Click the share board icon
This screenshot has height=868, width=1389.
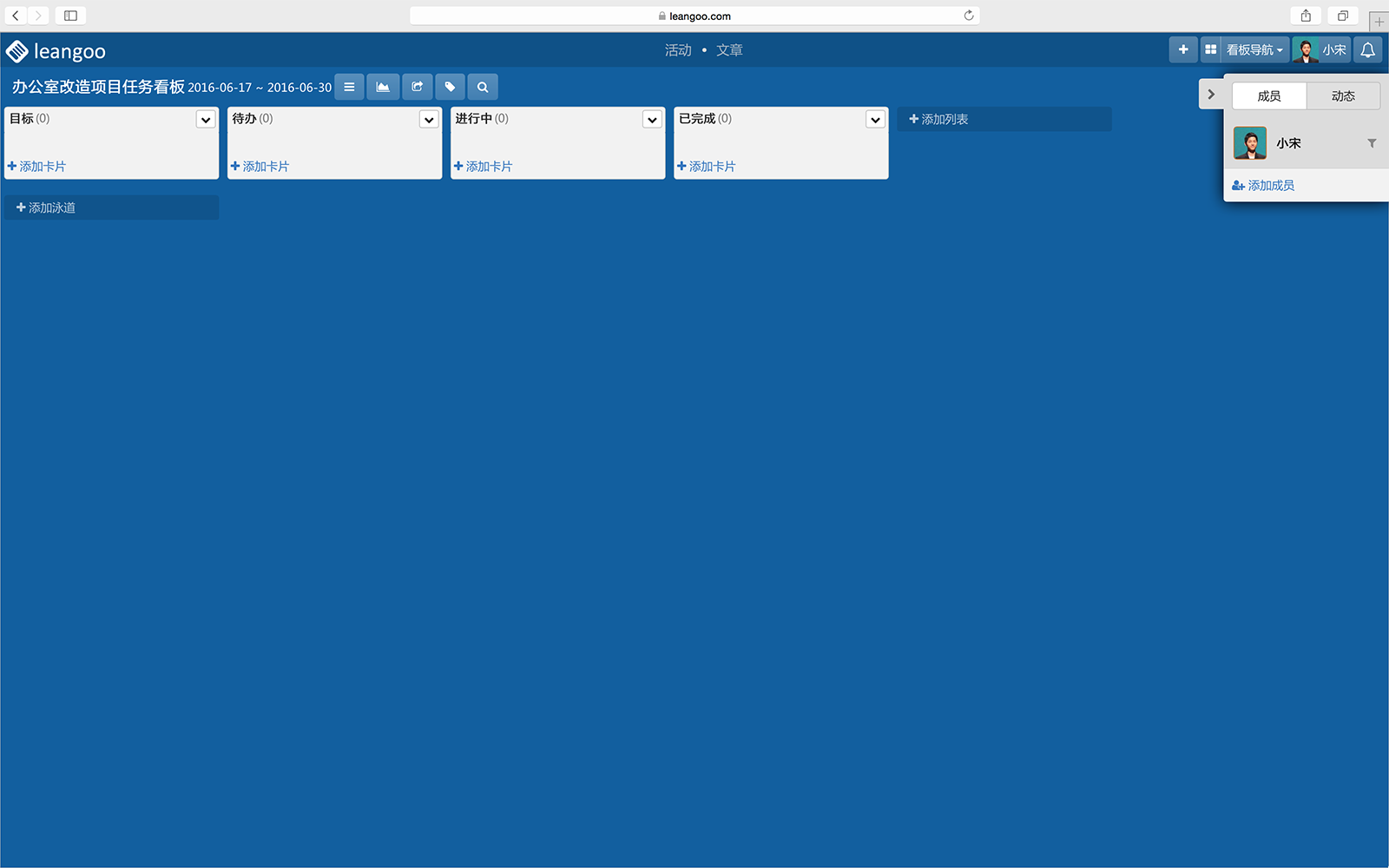pos(417,87)
